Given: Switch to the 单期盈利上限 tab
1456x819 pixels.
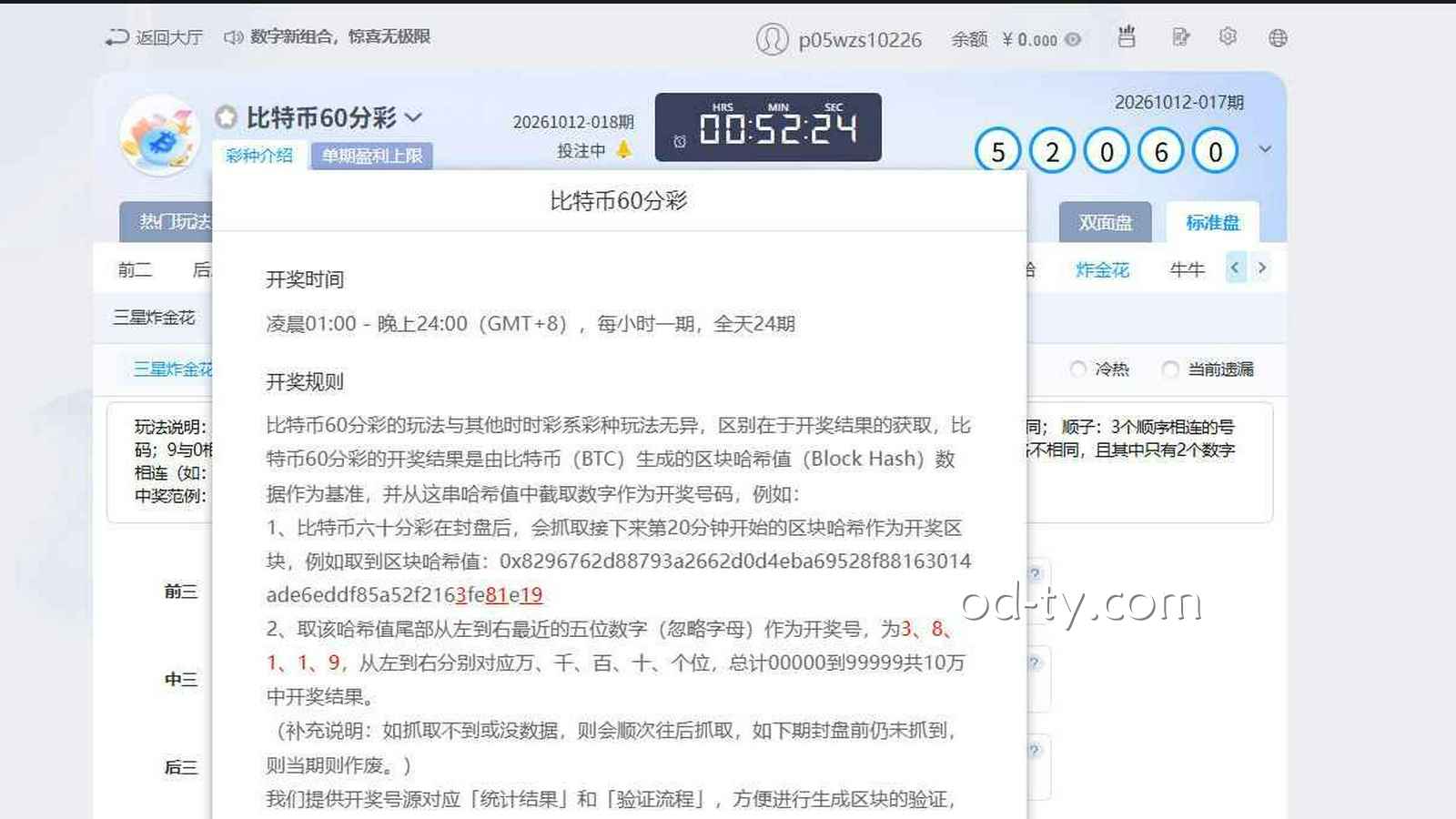Looking at the screenshot, I should [372, 156].
